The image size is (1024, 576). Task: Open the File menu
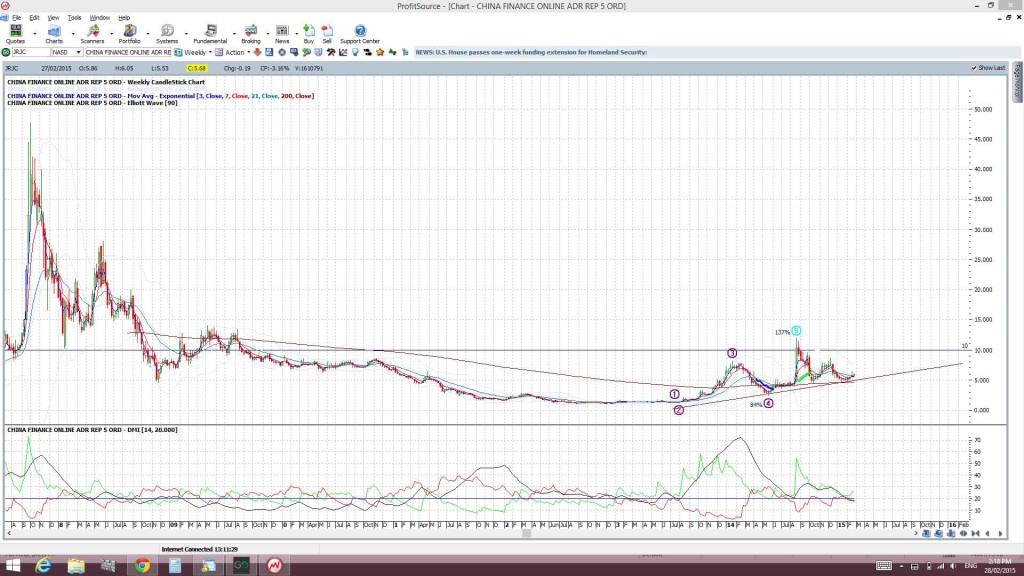click(x=16, y=18)
